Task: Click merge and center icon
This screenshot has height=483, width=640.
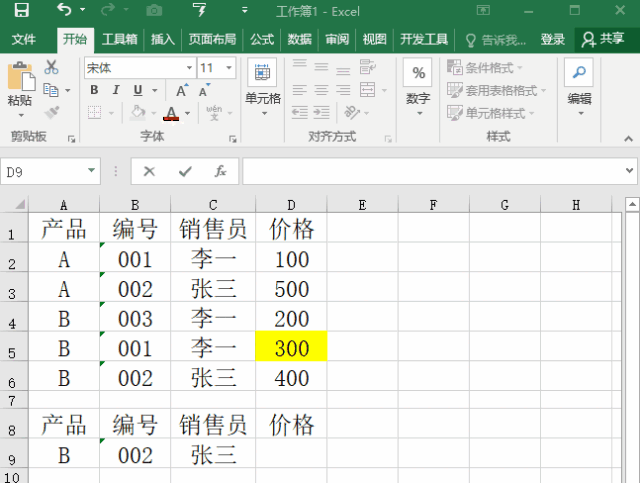Action: [x=368, y=90]
